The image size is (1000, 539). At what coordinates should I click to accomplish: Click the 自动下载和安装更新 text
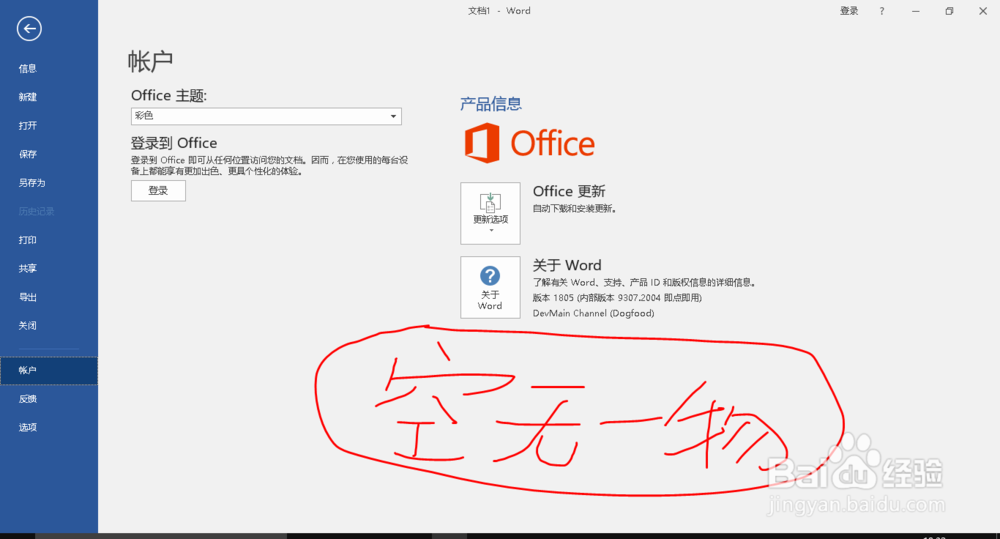click(x=575, y=209)
